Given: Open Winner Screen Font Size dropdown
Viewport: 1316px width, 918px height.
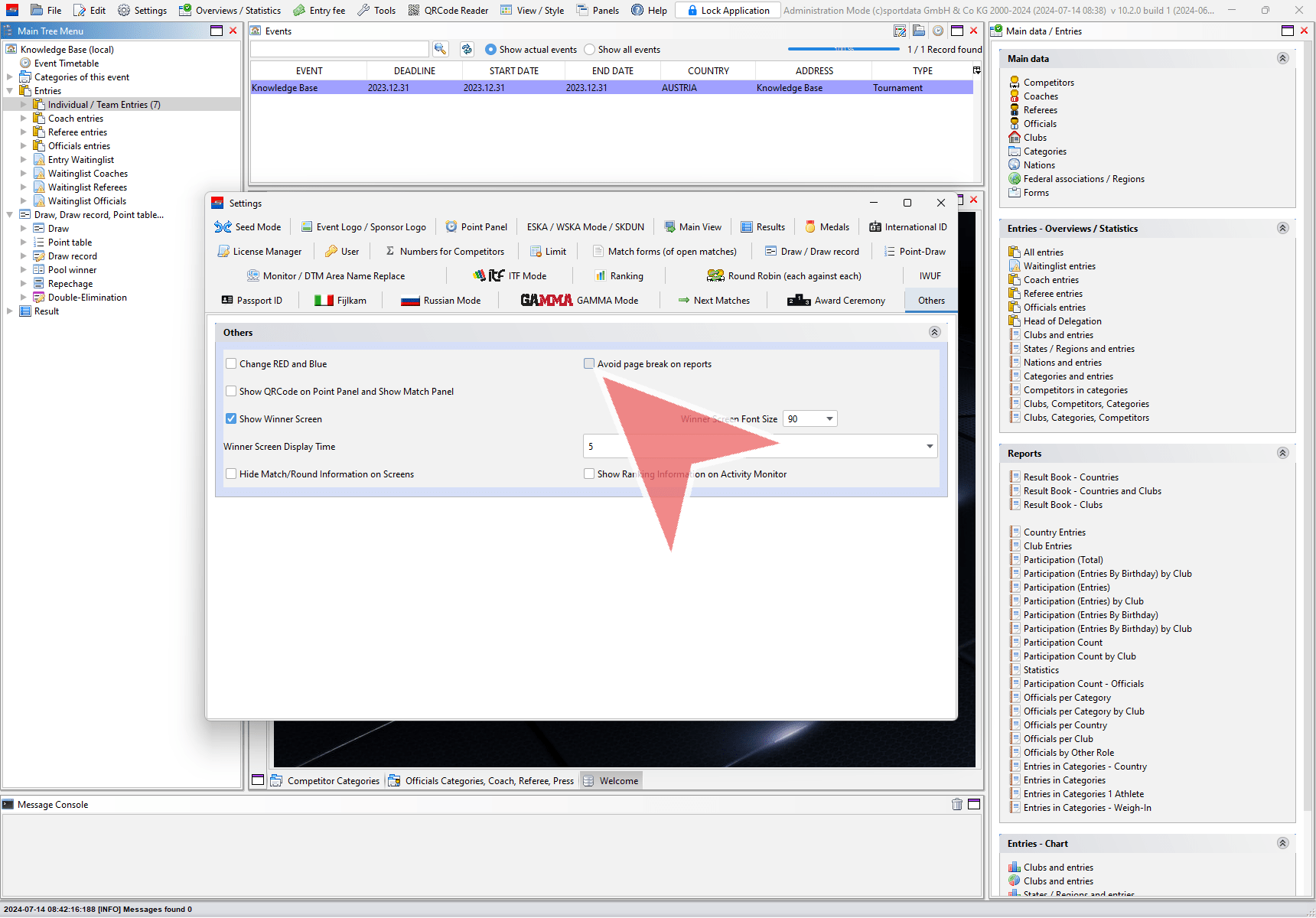Looking at the screenshot, I should click(829, 419).
